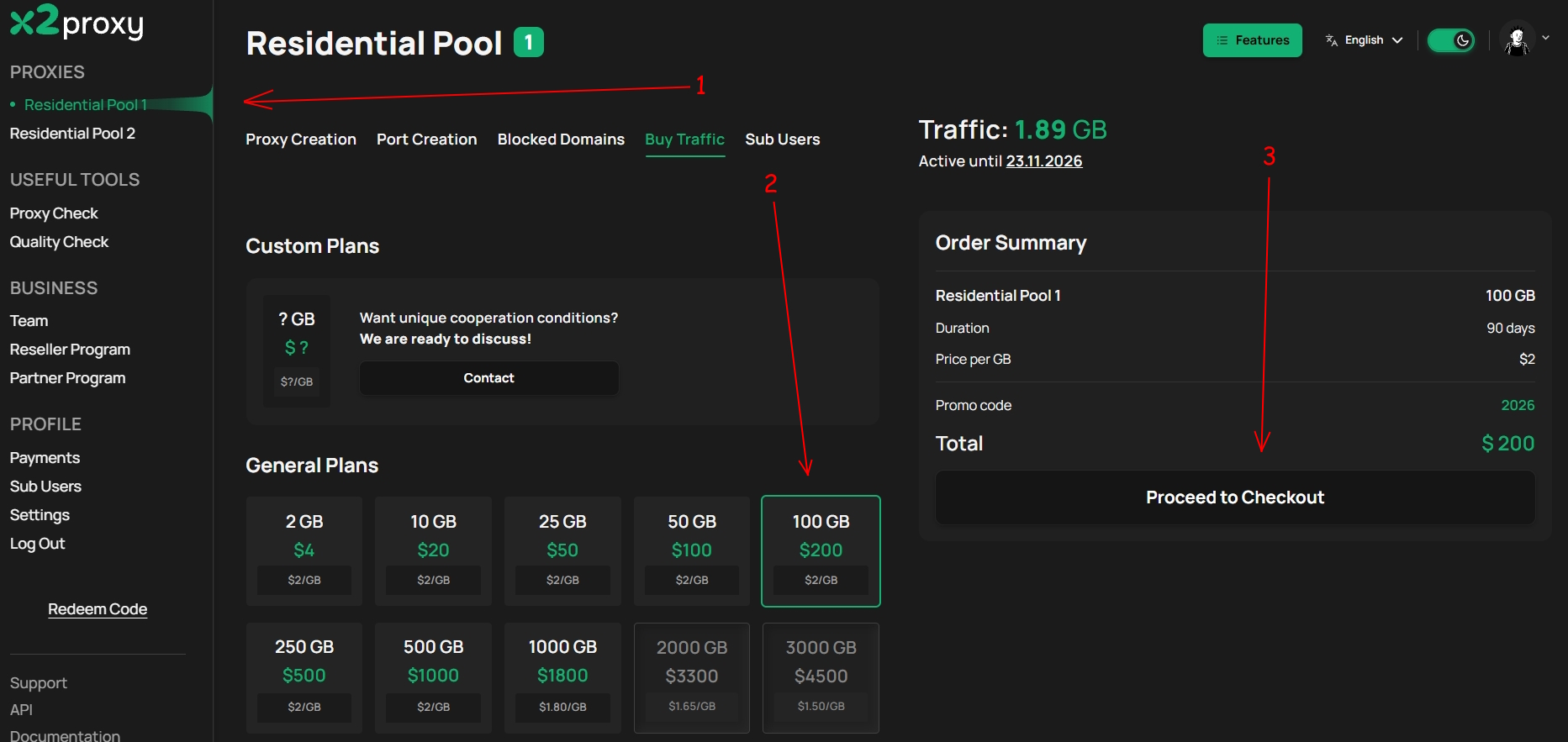Screen dimensions: 1568x742
Task: Open Residential Pool 2 in sidebar
Action: [72, 134]
